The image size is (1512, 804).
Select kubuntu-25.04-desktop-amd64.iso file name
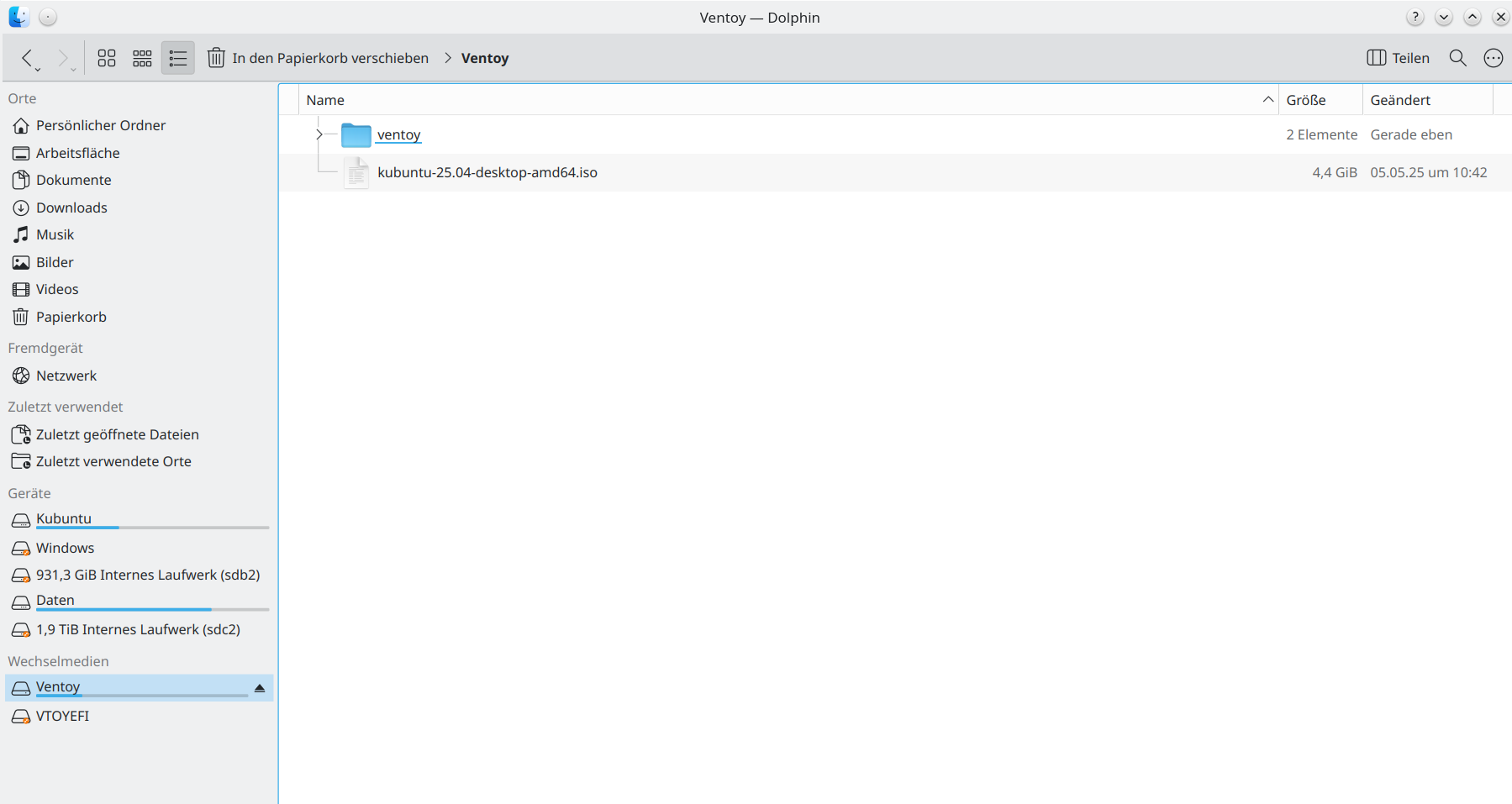pos(487,172)
